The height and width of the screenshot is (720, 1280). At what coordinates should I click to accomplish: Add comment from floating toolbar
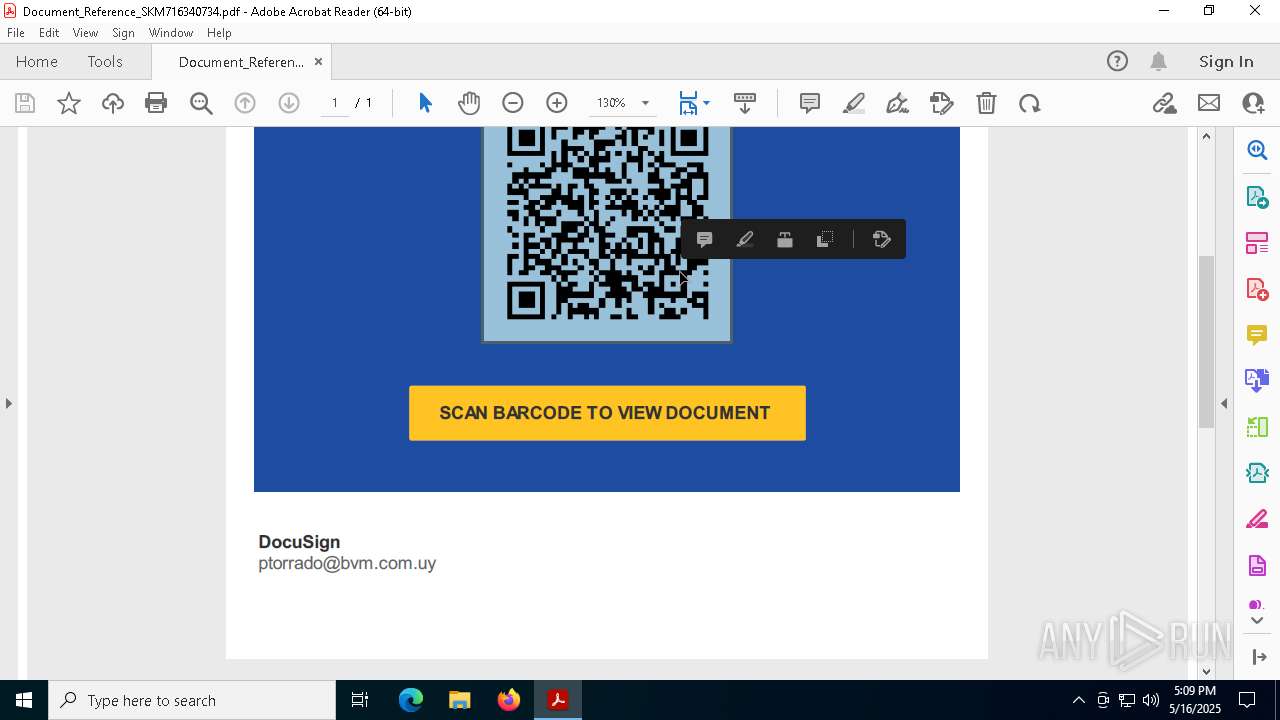tap(704, 239)
